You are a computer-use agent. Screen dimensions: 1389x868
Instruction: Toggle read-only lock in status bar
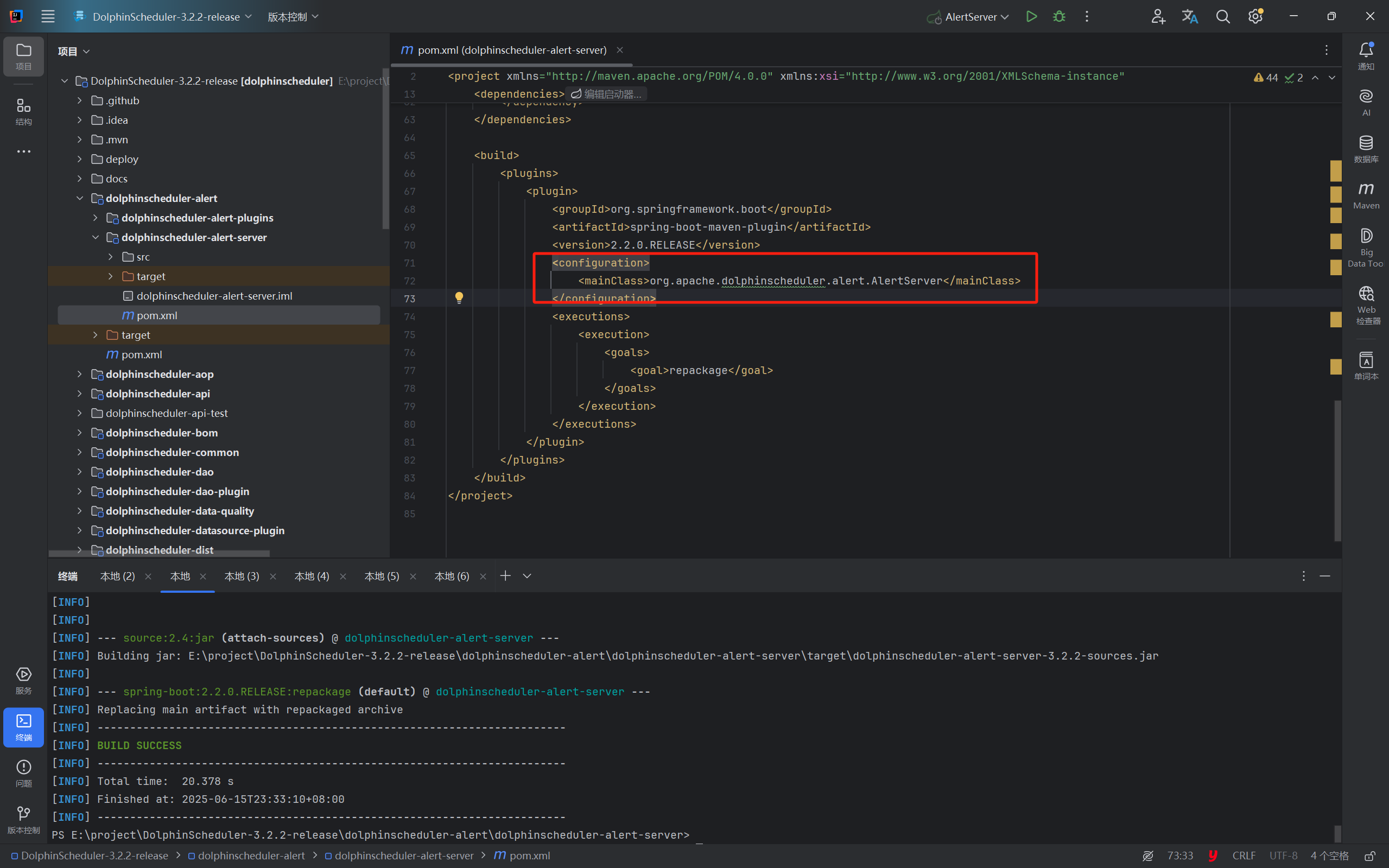[1369, 856]
